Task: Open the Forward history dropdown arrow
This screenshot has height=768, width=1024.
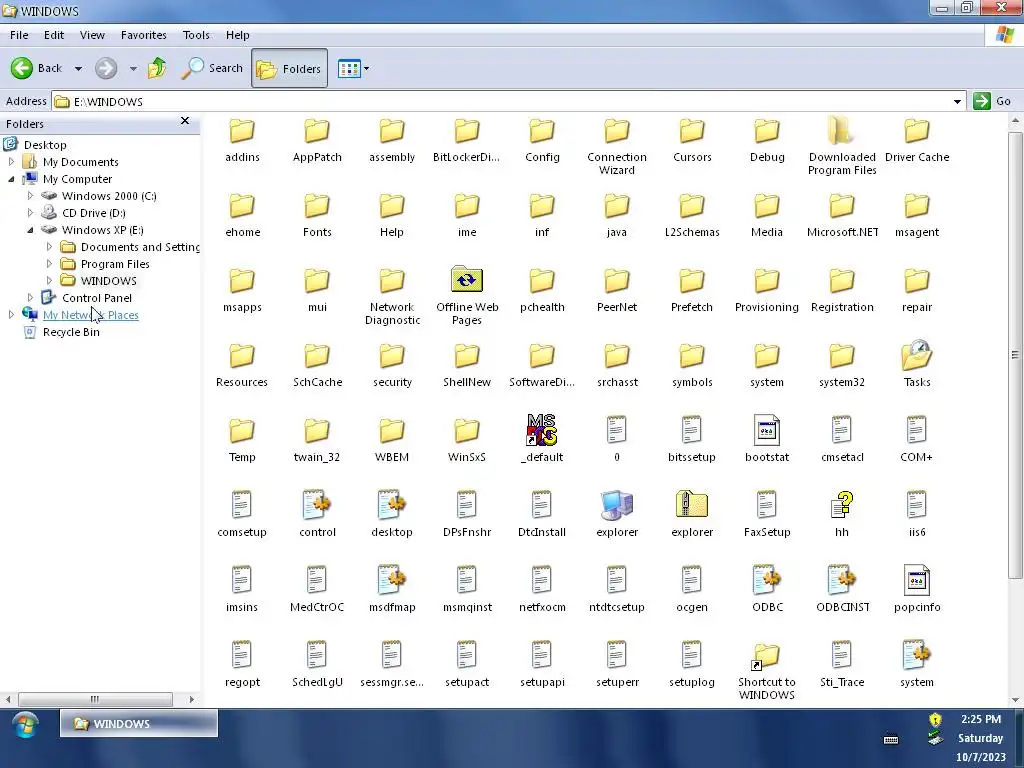Action: pos(133,69)
